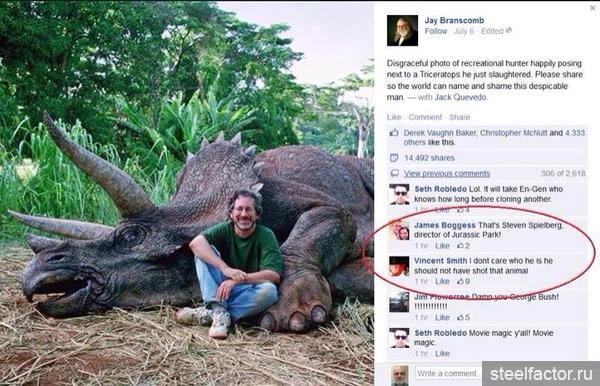Click the comment bubble icon by View previous comments
This screenshot has height=386, width=600.
(394, 173)
